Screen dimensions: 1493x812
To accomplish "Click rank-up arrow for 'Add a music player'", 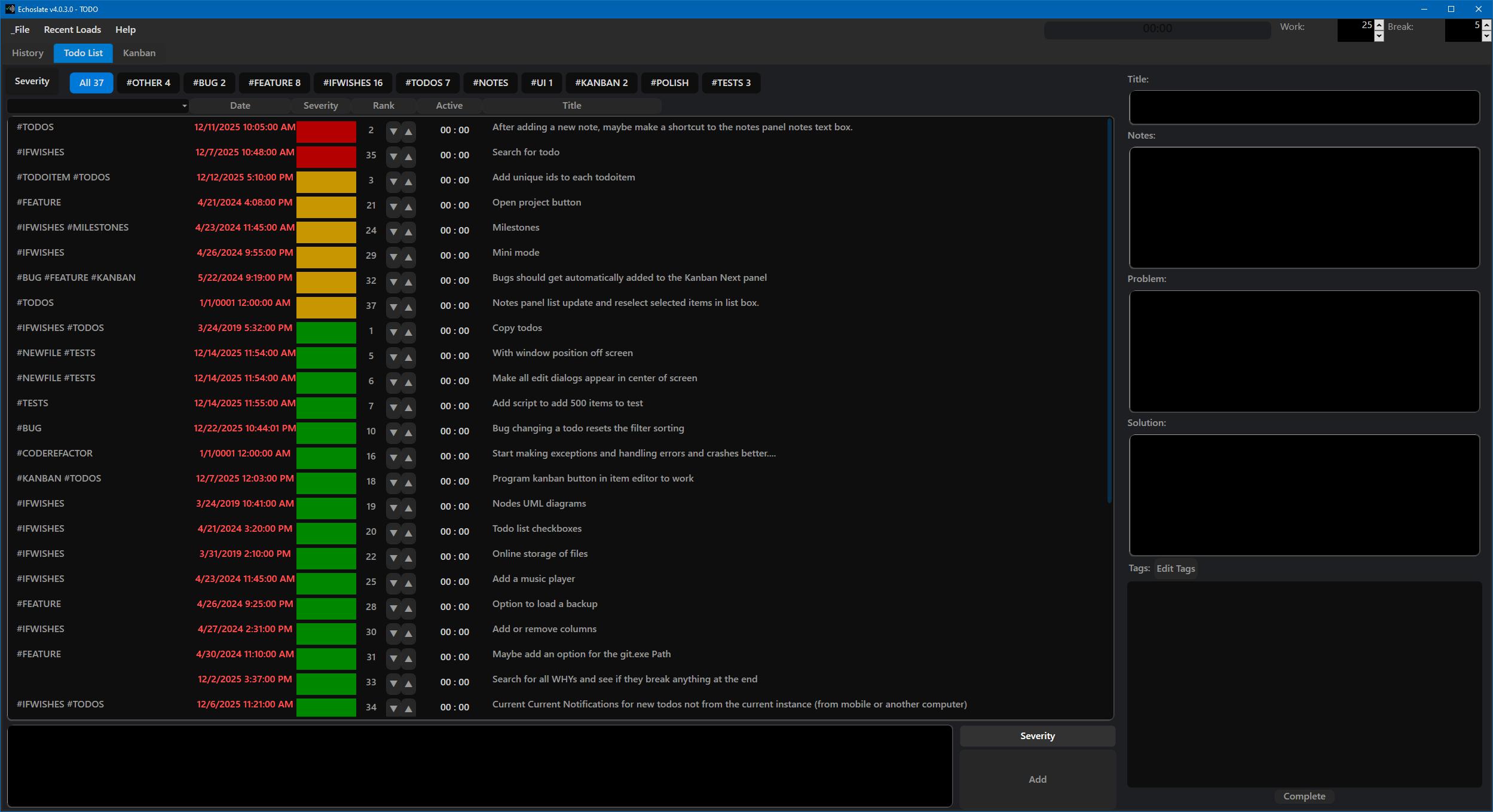I will point(409,583).
